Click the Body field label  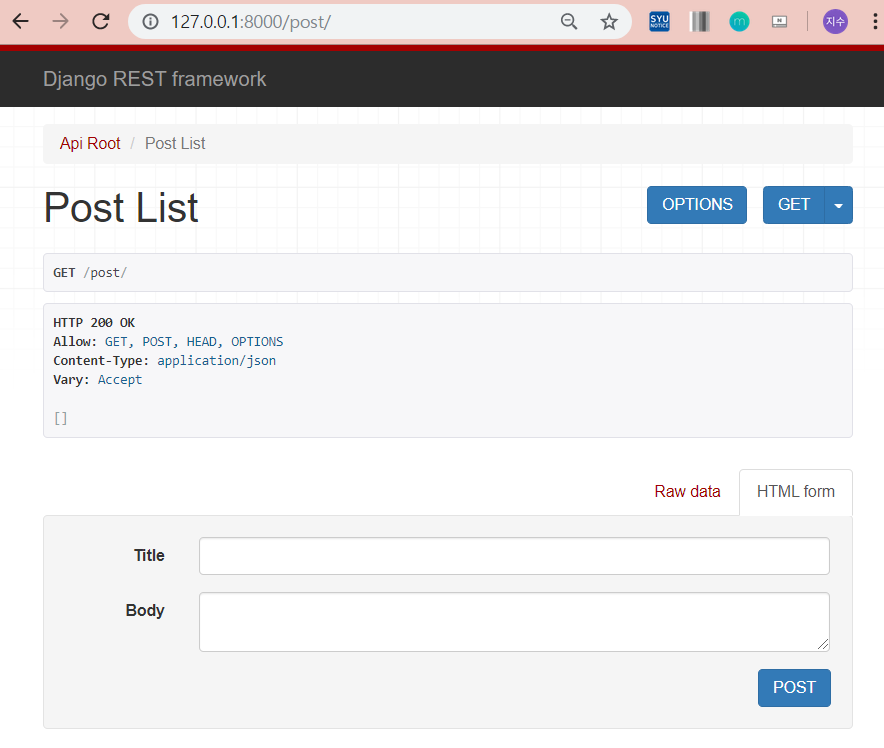pos(145,610)
